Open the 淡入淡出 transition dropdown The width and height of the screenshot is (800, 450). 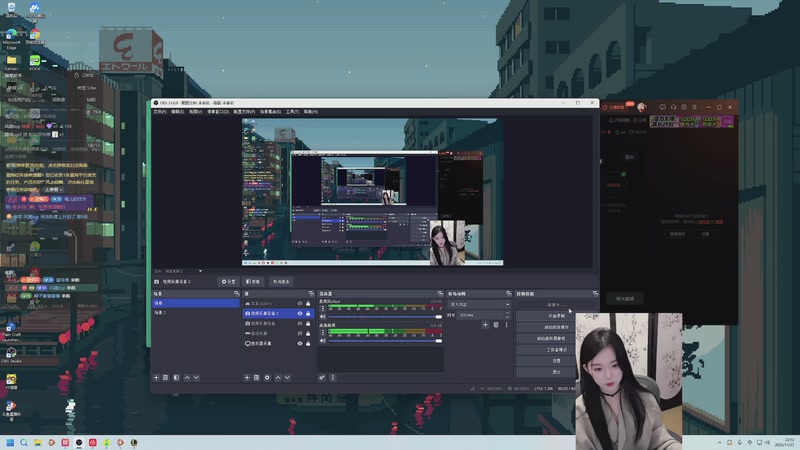point(479,304)
